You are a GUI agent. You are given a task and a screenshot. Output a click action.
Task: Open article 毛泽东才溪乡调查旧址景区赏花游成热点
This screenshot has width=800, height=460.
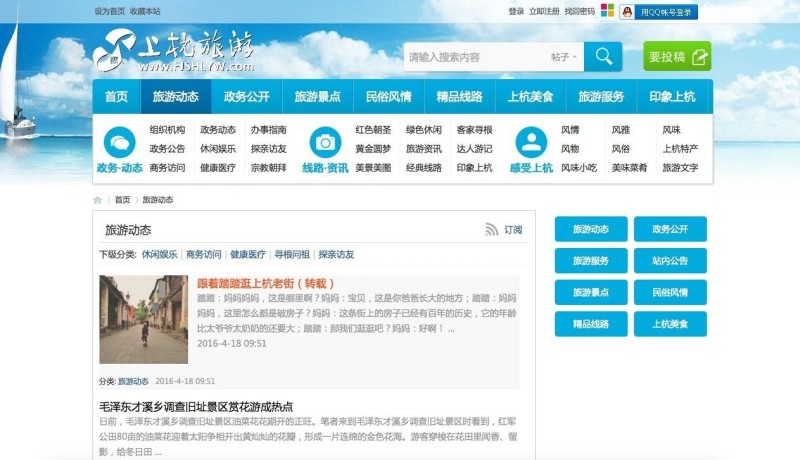click(x=196, y=407)
